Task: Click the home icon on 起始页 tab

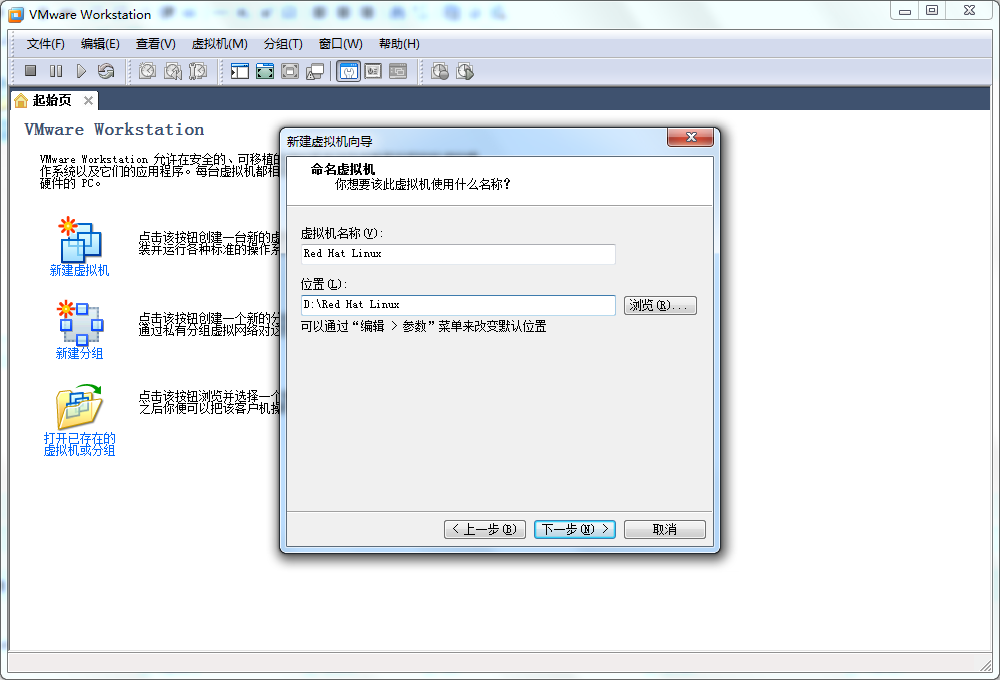Action: tap(21, 101)
